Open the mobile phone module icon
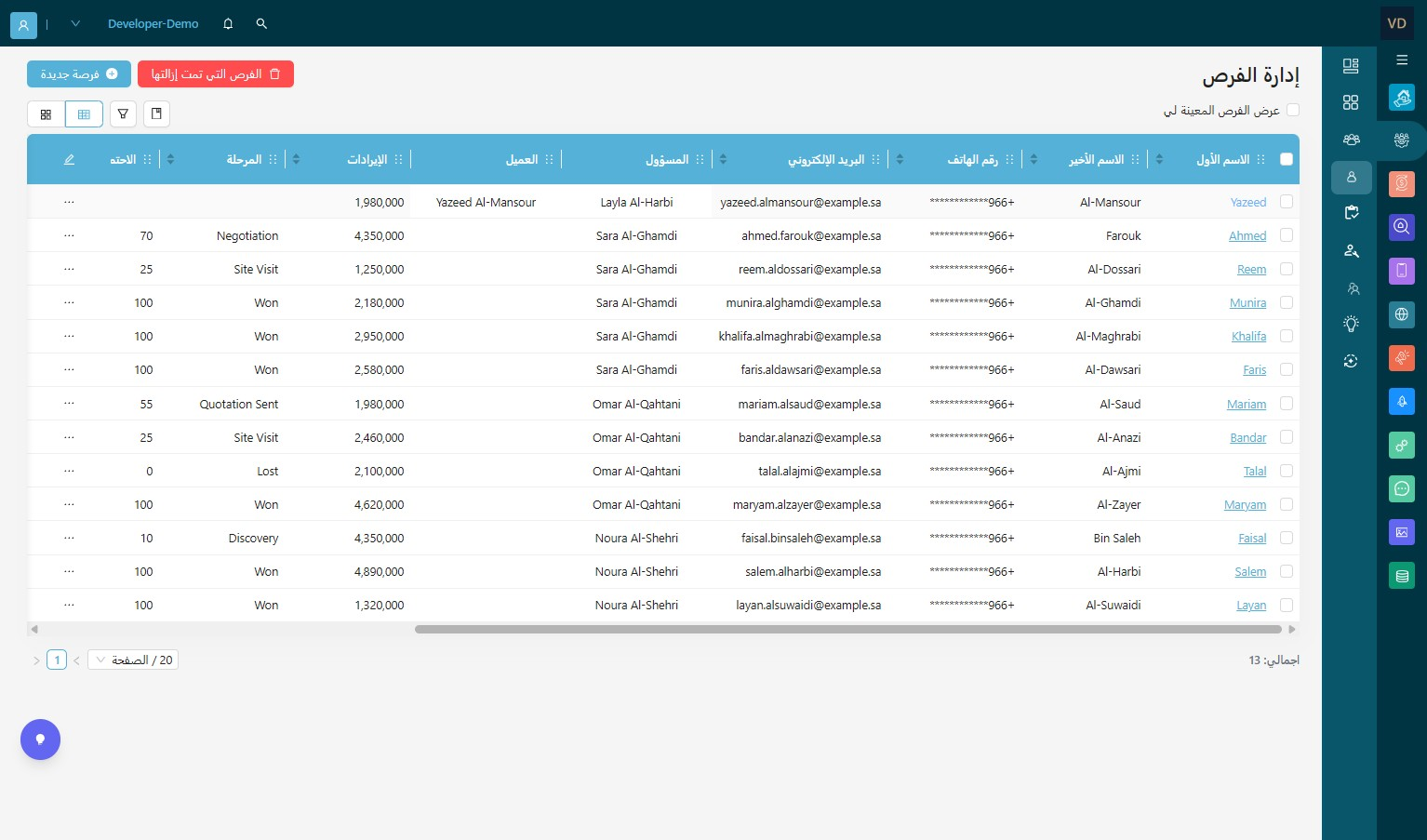Image resolution: width=1427 pixels, height=840 pixels. [x=1402, y=271]
